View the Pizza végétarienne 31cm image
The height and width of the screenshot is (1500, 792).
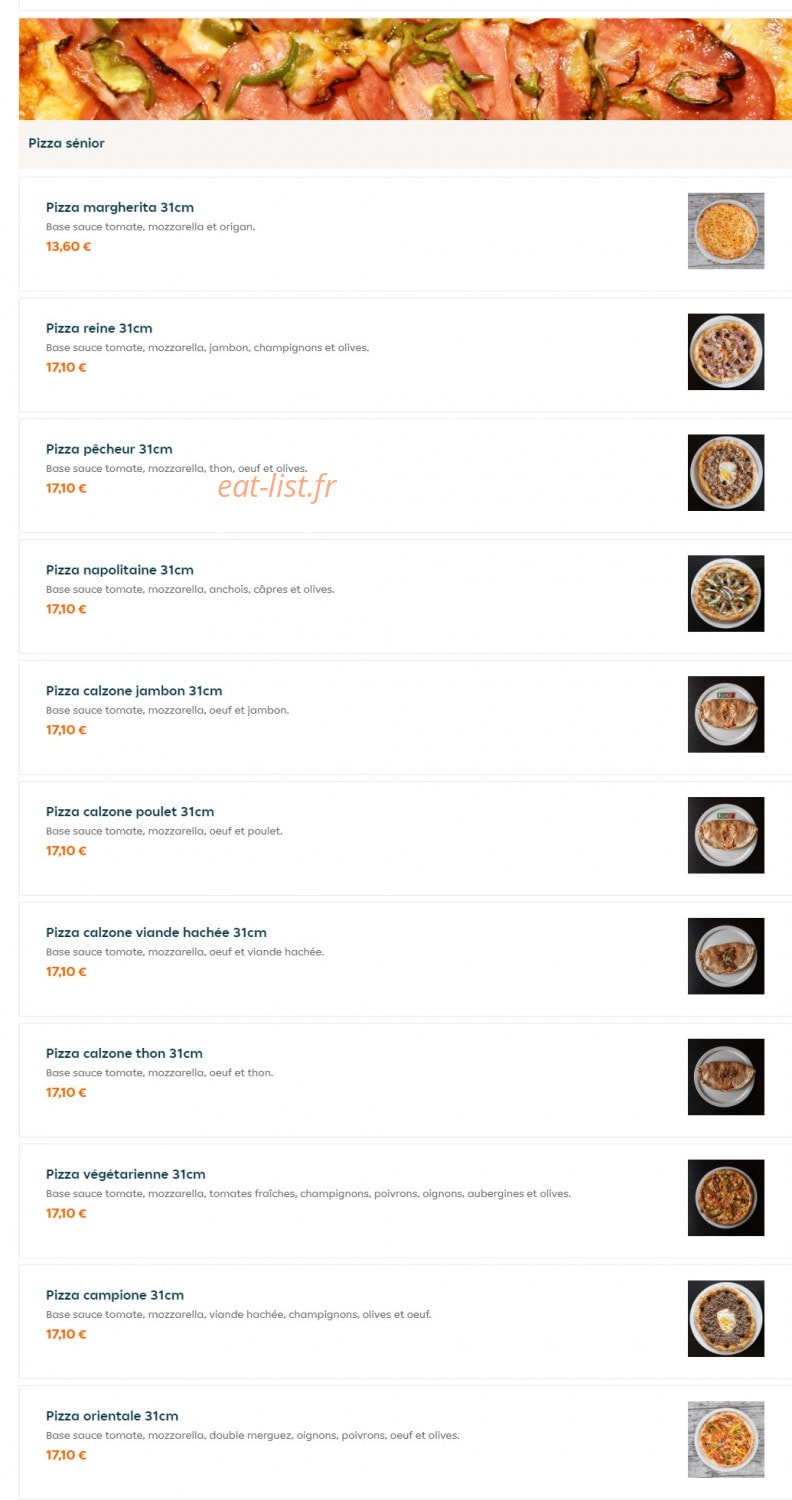[x=725, y=1198]
